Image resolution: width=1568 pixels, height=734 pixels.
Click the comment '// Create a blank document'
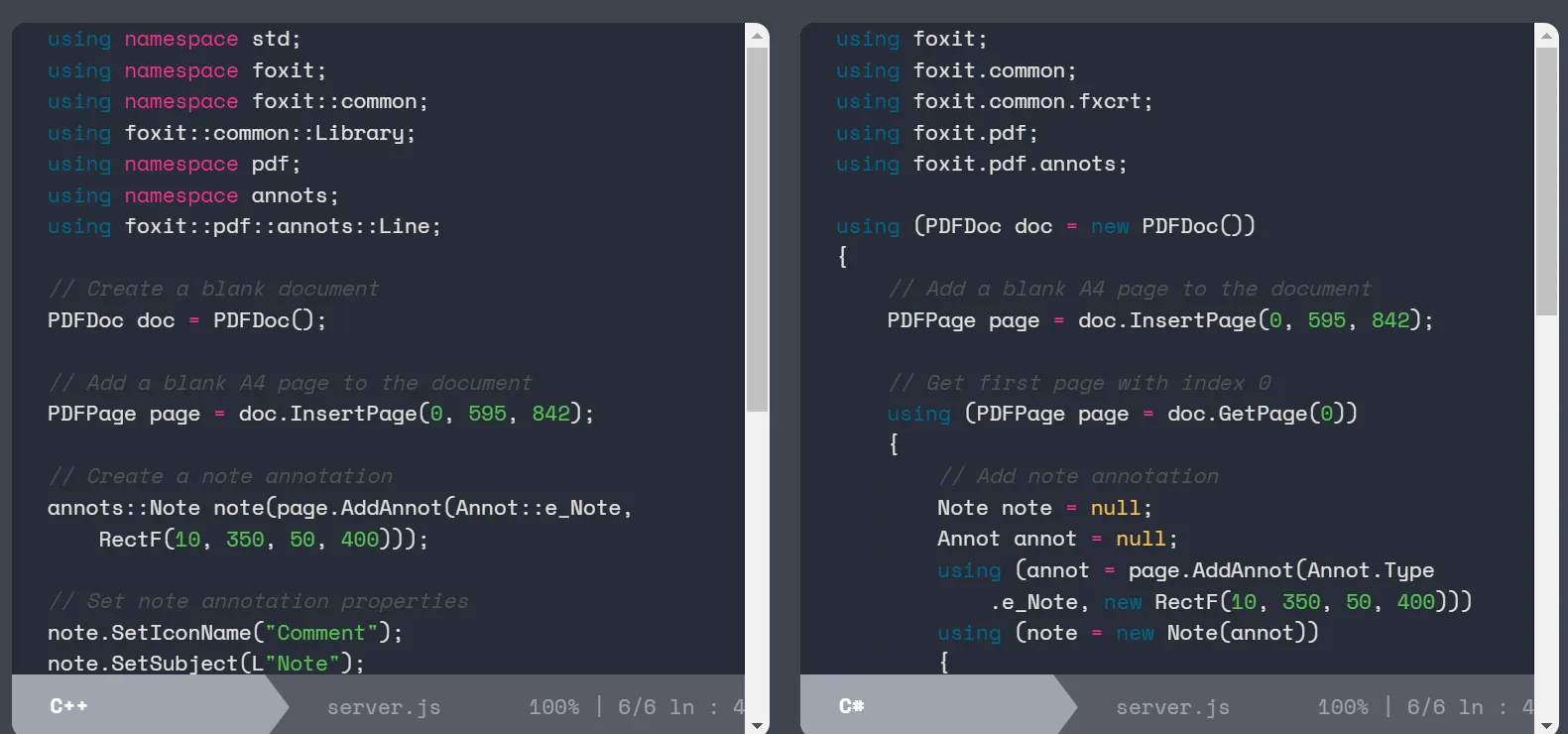pyautogui.click(x=213, y=290)
